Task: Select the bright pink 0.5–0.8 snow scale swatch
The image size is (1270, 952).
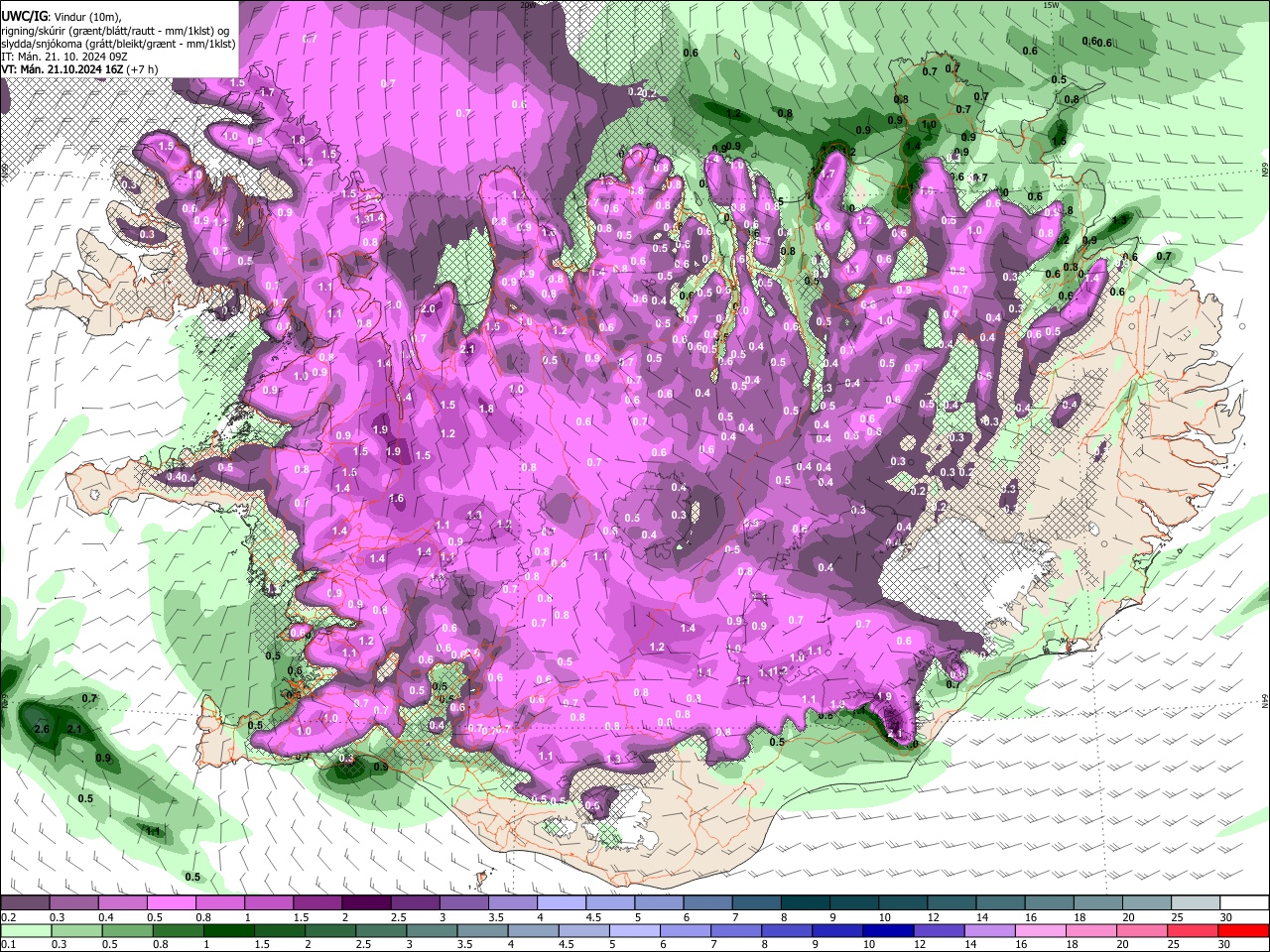Action: [171, 903]
